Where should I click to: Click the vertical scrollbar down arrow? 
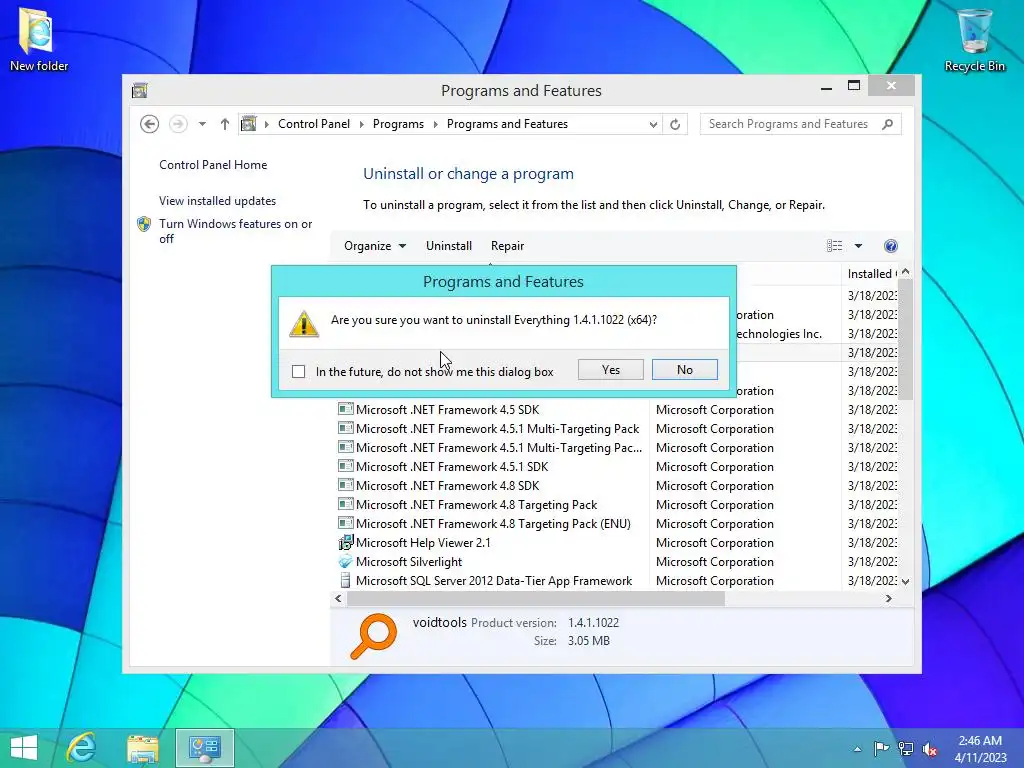click(905, 581)
